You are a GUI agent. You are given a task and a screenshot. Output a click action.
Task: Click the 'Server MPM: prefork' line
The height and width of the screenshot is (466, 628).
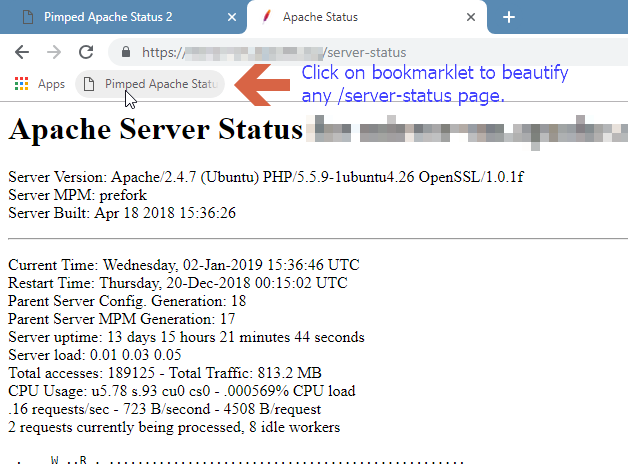tap(77, 195)
